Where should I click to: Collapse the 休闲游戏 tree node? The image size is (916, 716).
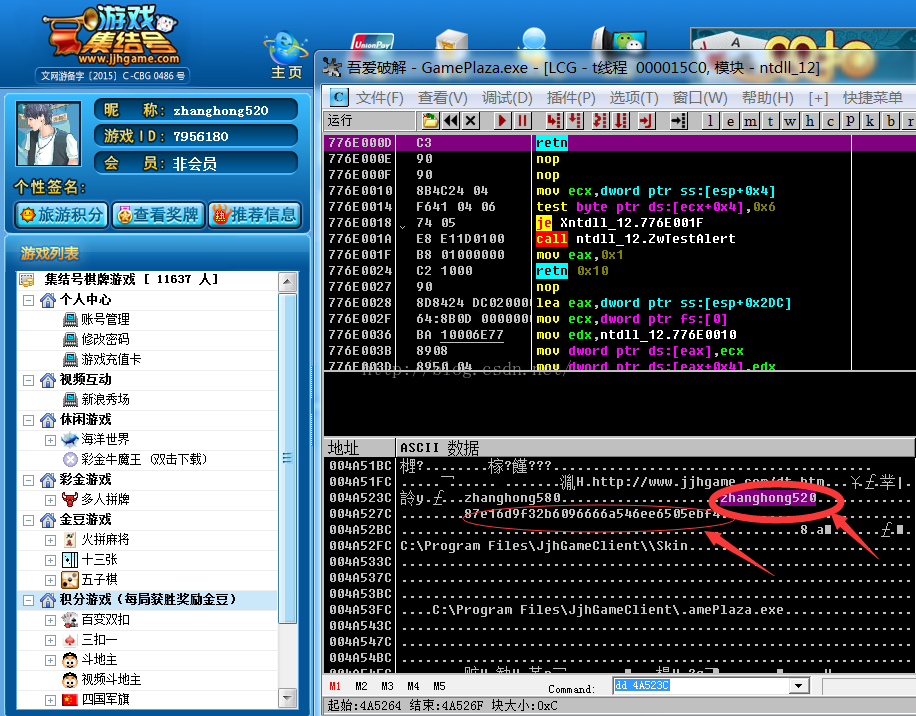coord(28,420)
